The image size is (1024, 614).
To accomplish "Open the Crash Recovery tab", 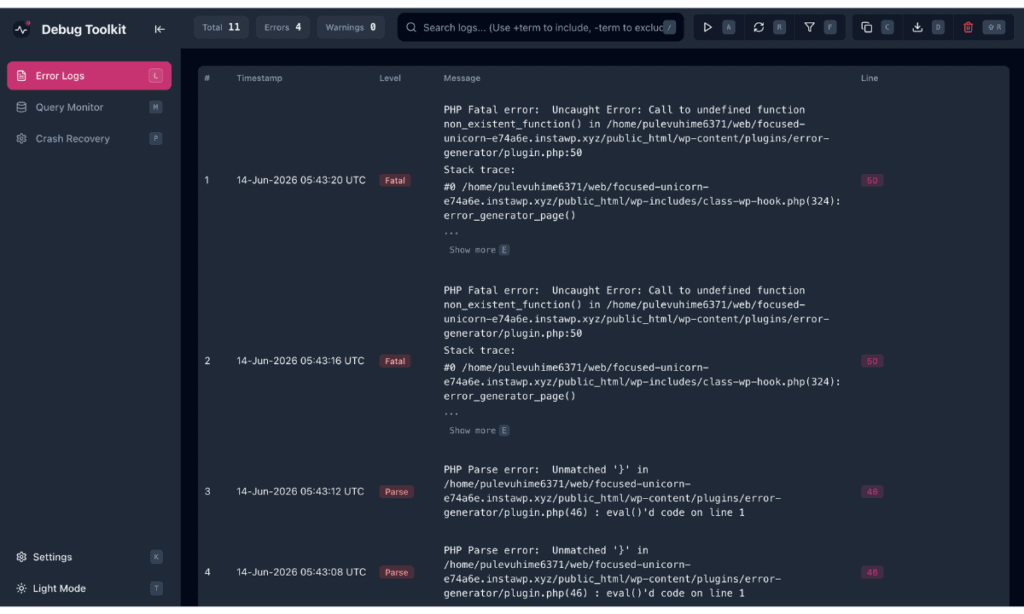I will click(89, 138).
